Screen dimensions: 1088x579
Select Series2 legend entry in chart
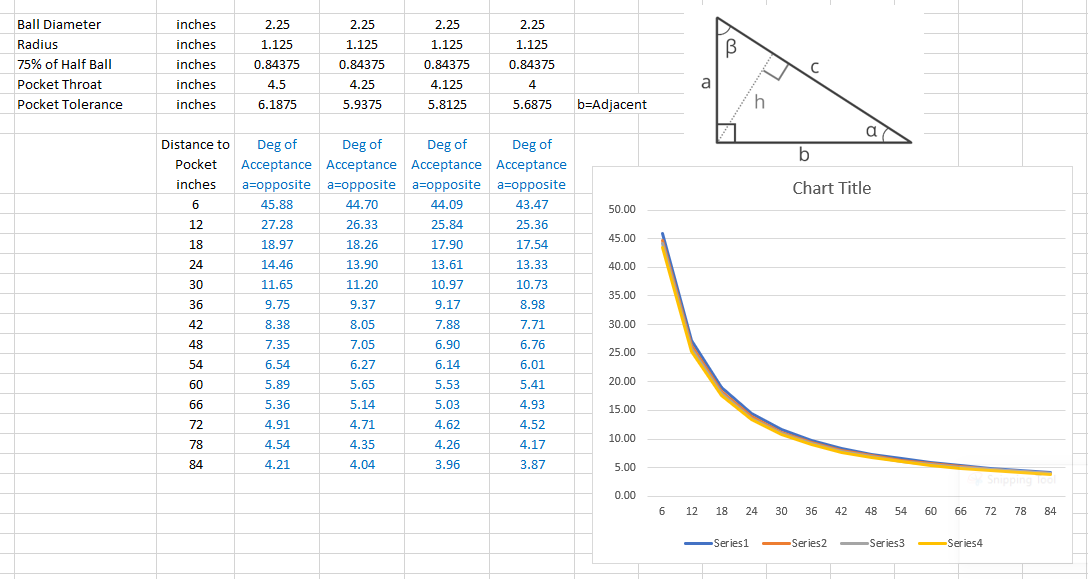[798, 543]
